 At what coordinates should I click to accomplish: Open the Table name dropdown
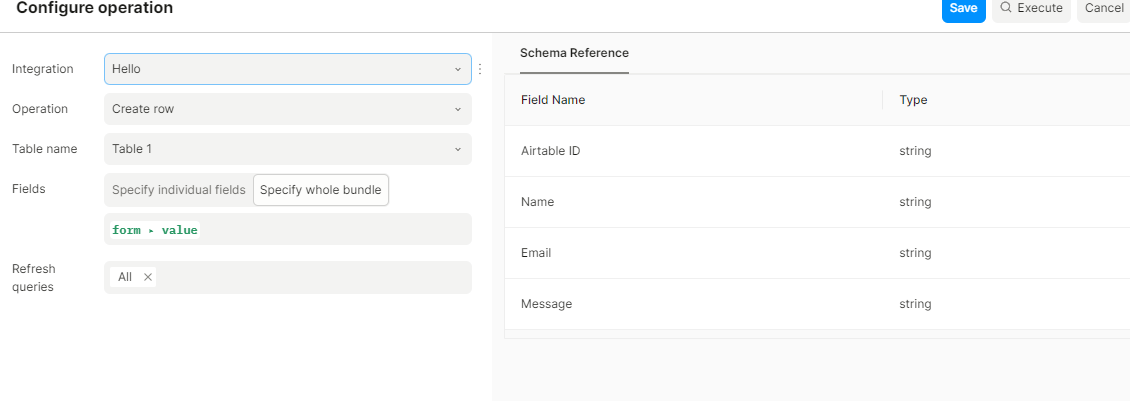287,149
